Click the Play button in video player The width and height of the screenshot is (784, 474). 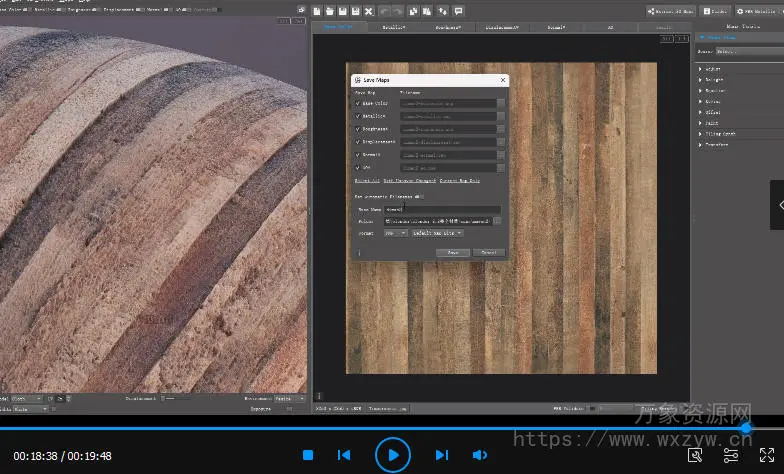(393, 455)
